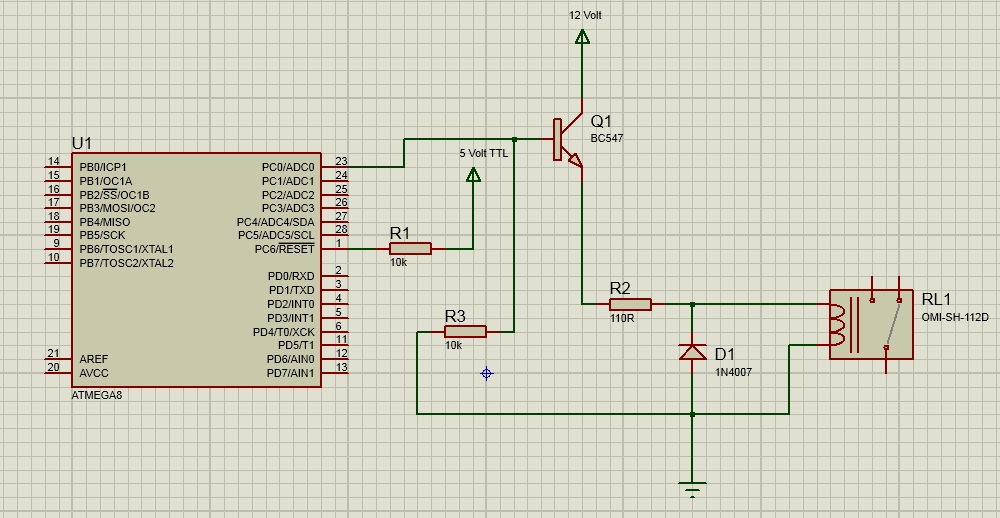This screenshot has width=1000, height=518.
Task: Pick the R3 resistor symbol
Action: pyautogui.click(x=465, y=331)
